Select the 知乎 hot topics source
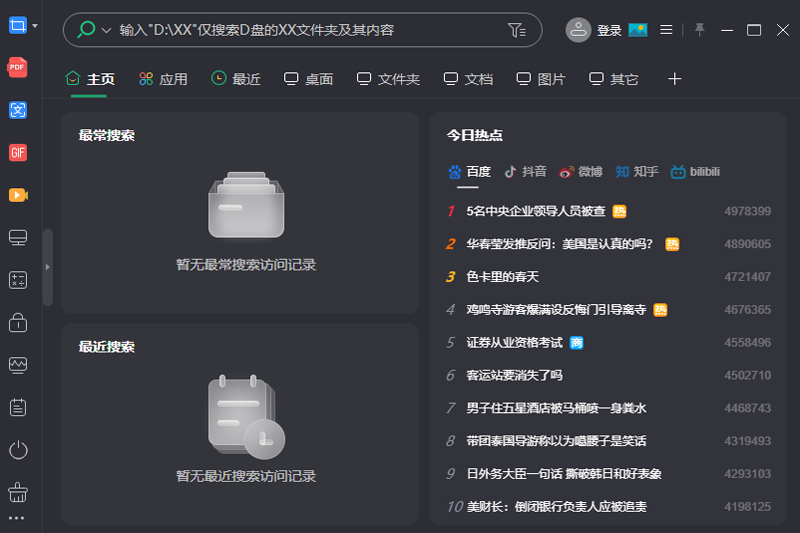800x533 pixels. coord(636,172)
